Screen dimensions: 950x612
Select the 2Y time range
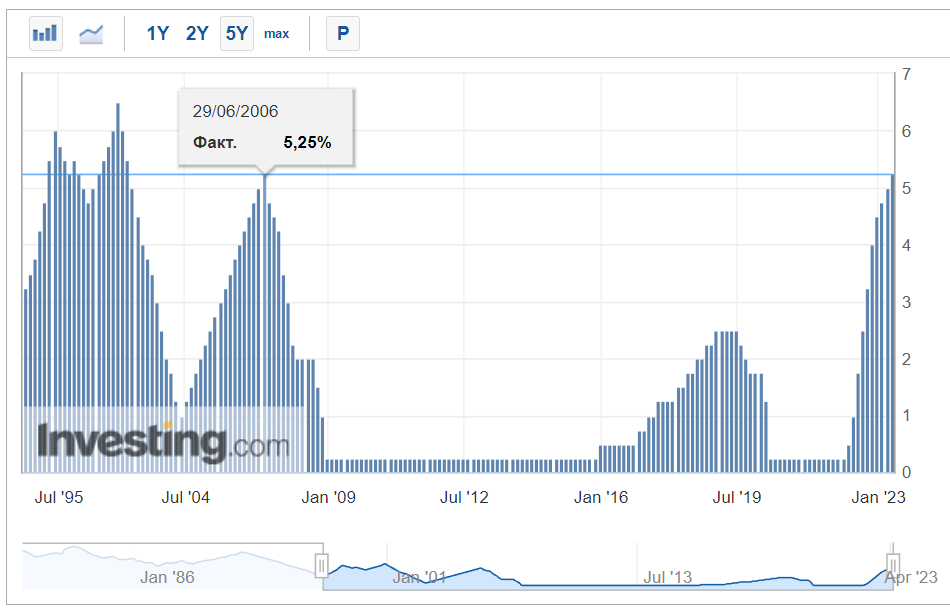(x=197, y=33)
